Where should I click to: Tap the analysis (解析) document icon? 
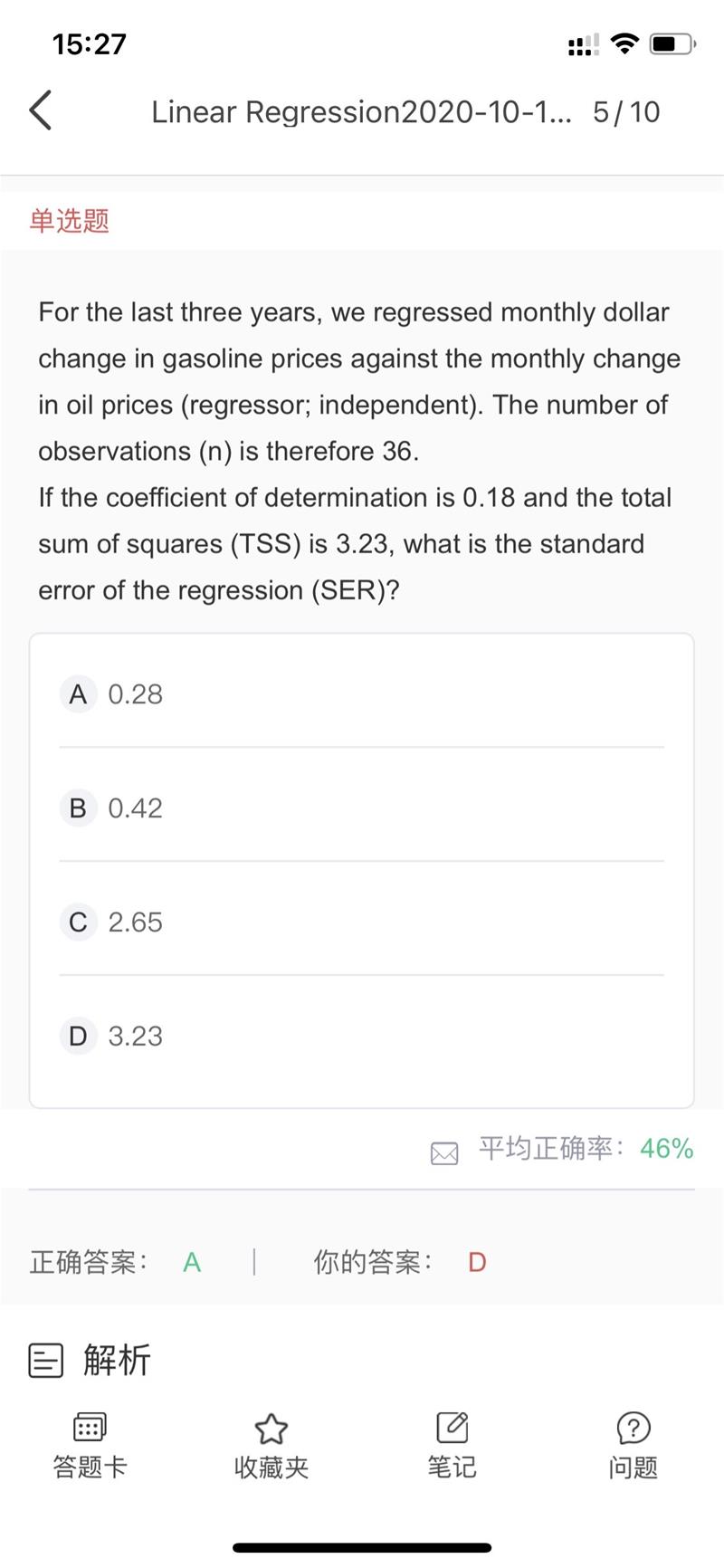click(x=46, y=1360)
